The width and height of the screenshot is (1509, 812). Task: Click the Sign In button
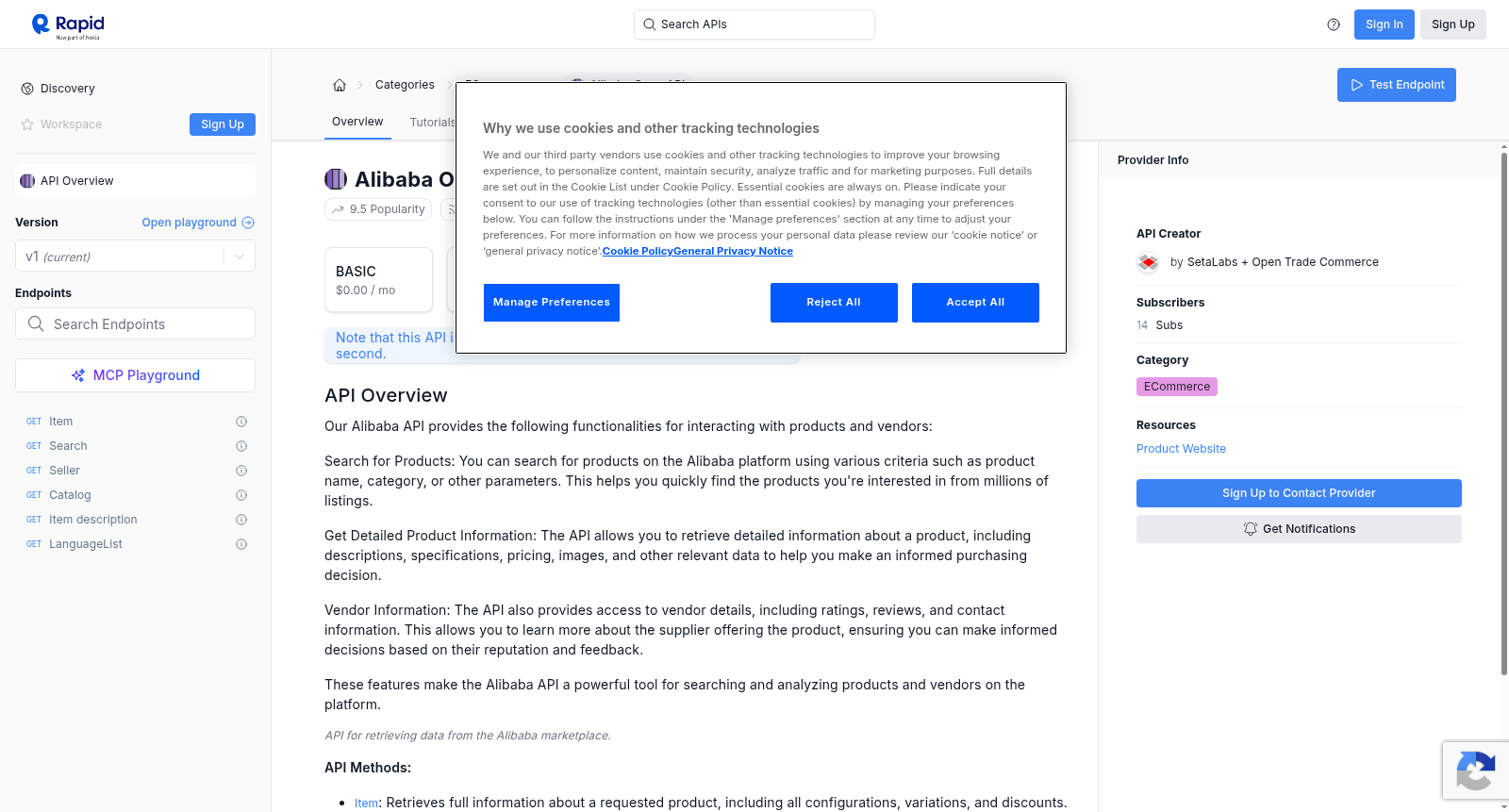pos(1385,25)
